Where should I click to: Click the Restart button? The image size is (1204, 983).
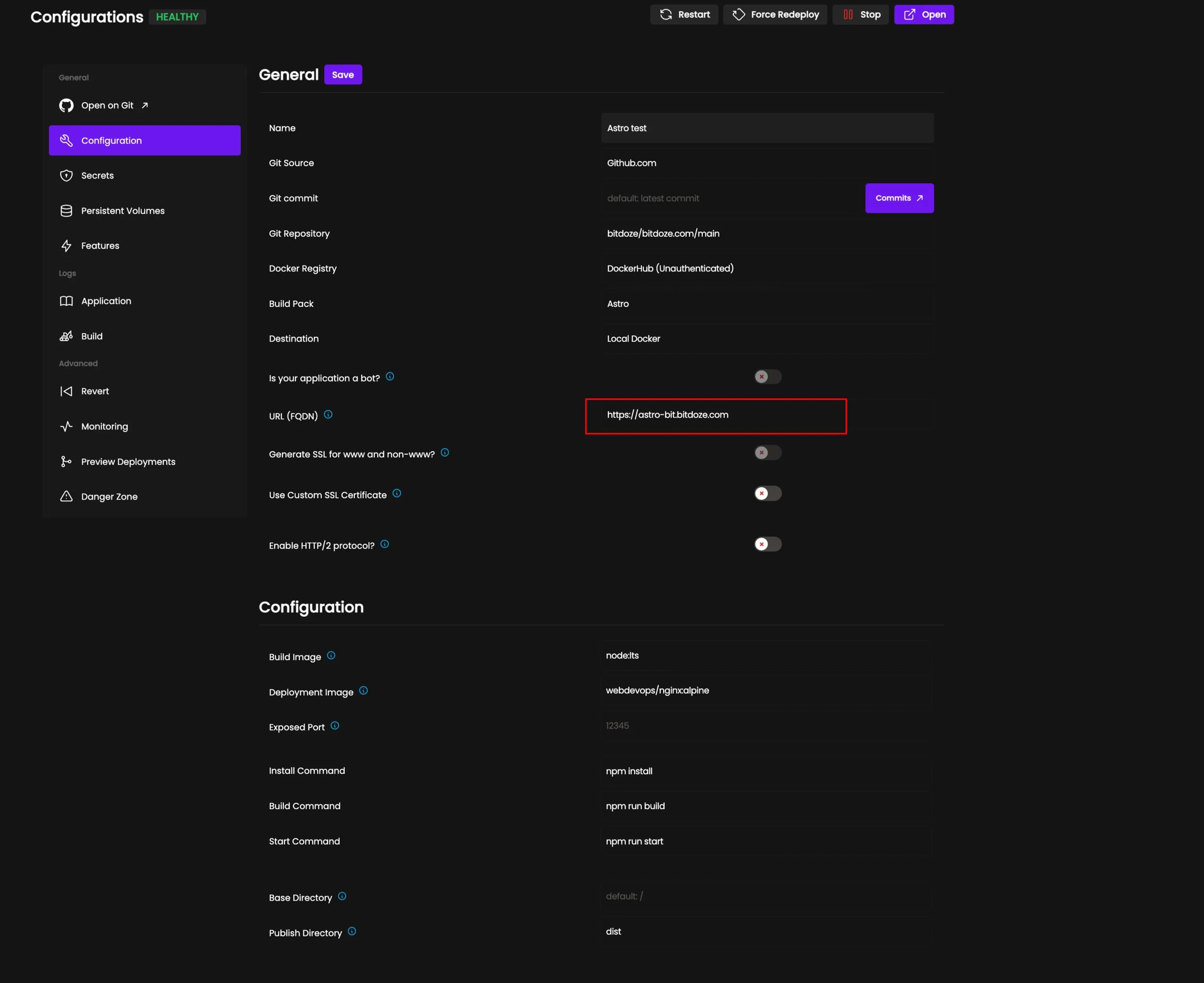(x=684, y=15)
